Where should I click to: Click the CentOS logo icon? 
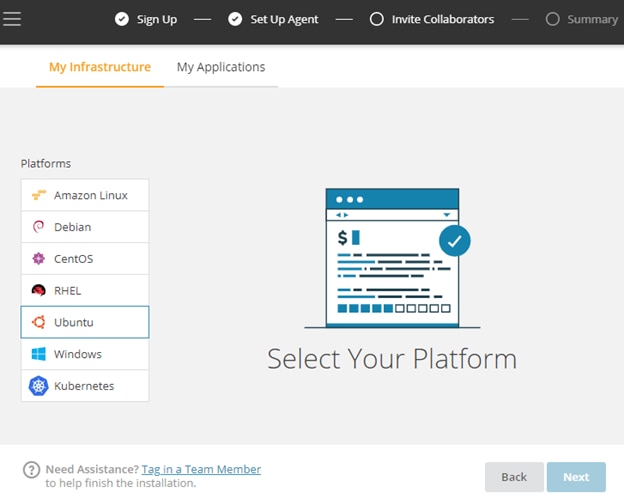(39, 259)
